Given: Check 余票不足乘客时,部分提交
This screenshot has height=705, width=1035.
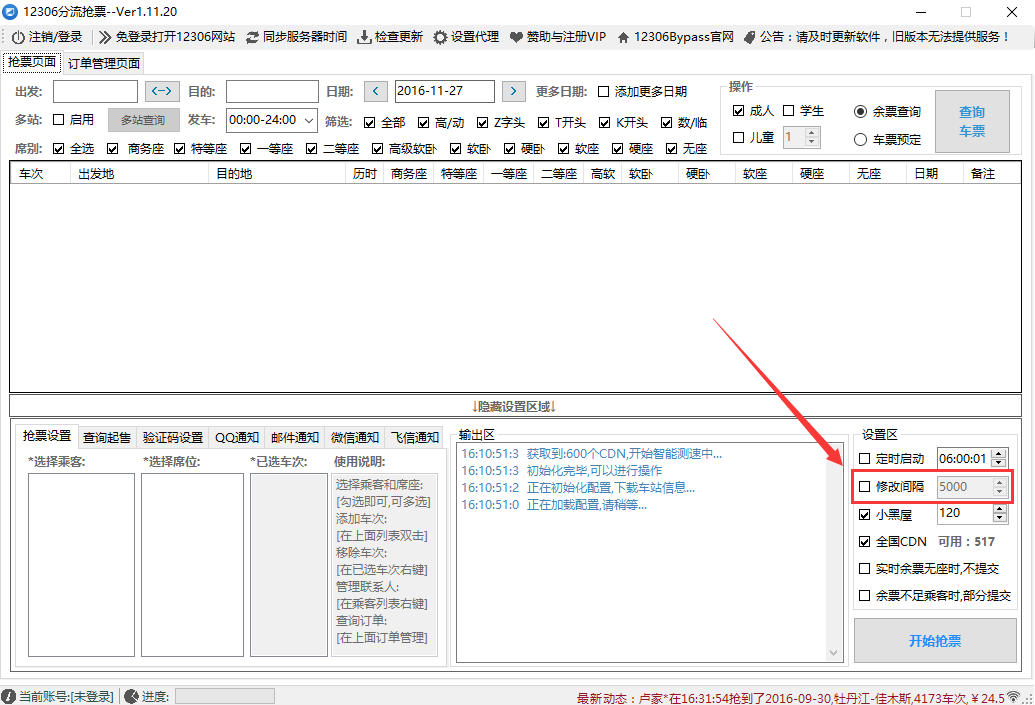Looking at the screenshot, I should pos(865,595).
